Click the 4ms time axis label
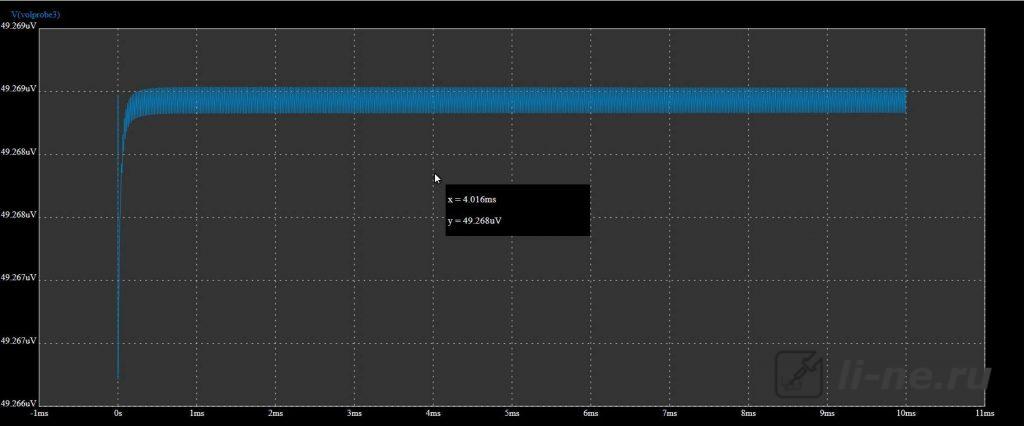The image size is (1024, 426). [433, 413]
